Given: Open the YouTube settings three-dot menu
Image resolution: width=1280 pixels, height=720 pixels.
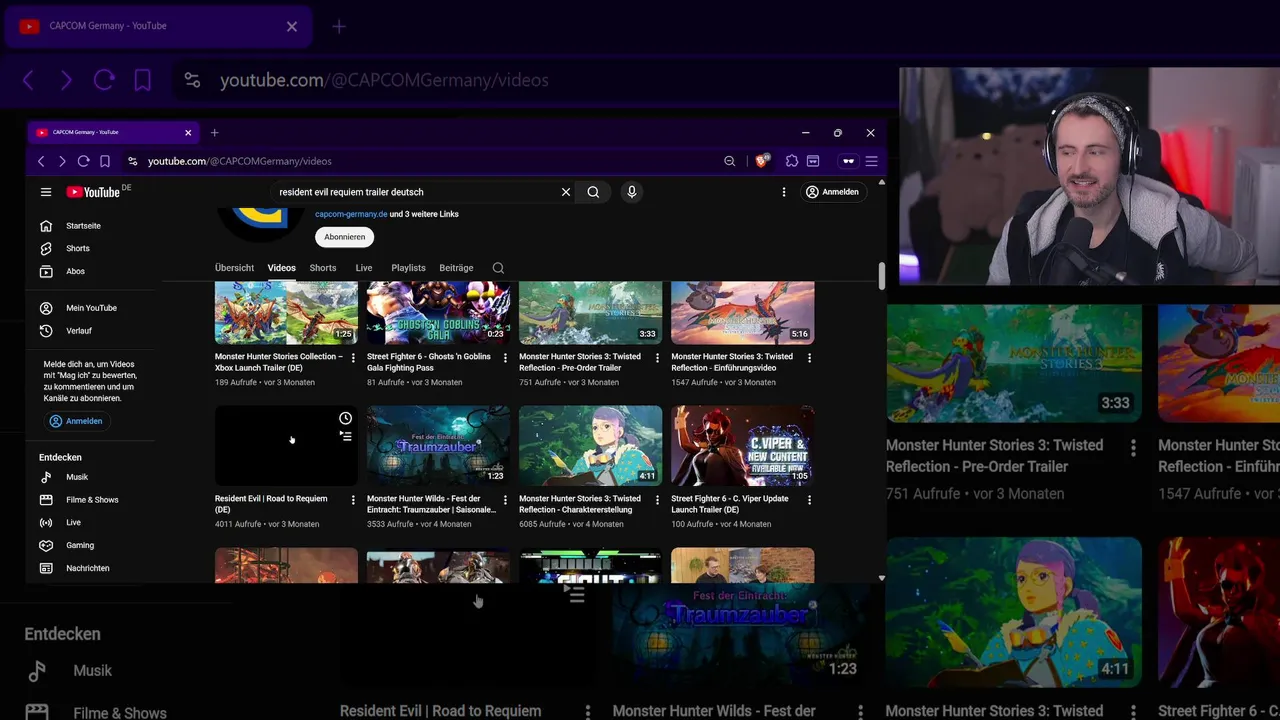Looking at the screenshot, I should click(x=783, y=192).
